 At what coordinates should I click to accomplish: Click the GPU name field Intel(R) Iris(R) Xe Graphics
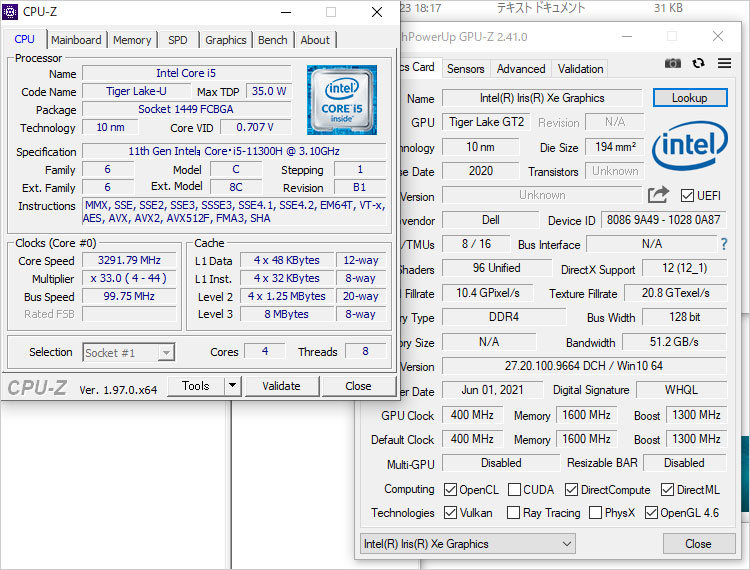[542, 98]
